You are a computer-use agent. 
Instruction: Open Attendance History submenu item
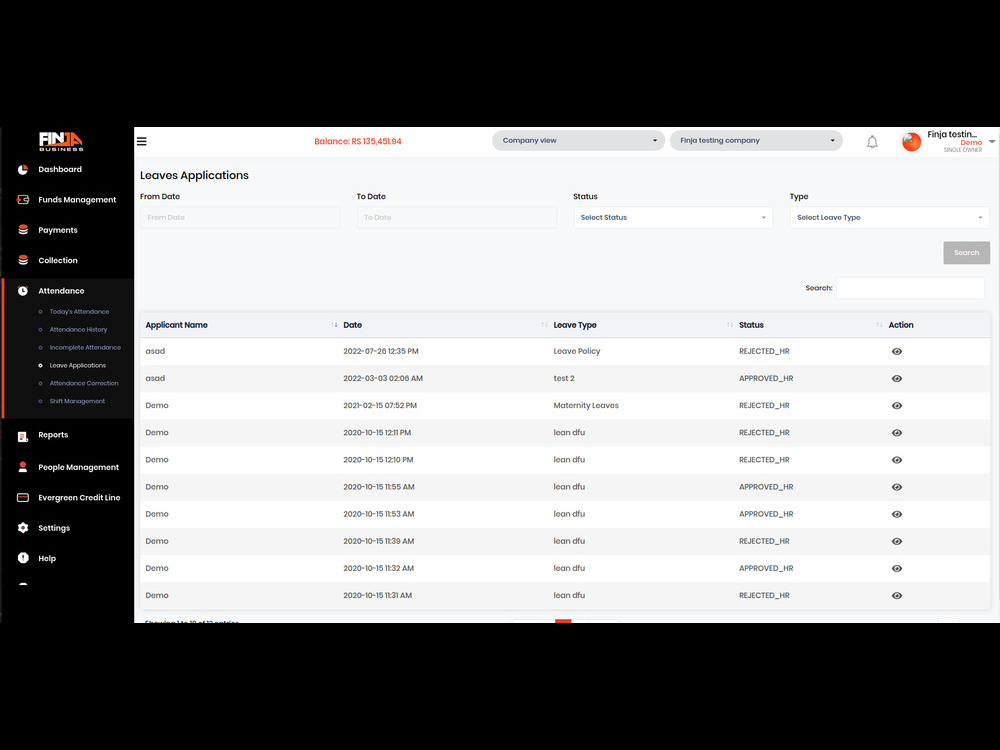pos(78,329)
